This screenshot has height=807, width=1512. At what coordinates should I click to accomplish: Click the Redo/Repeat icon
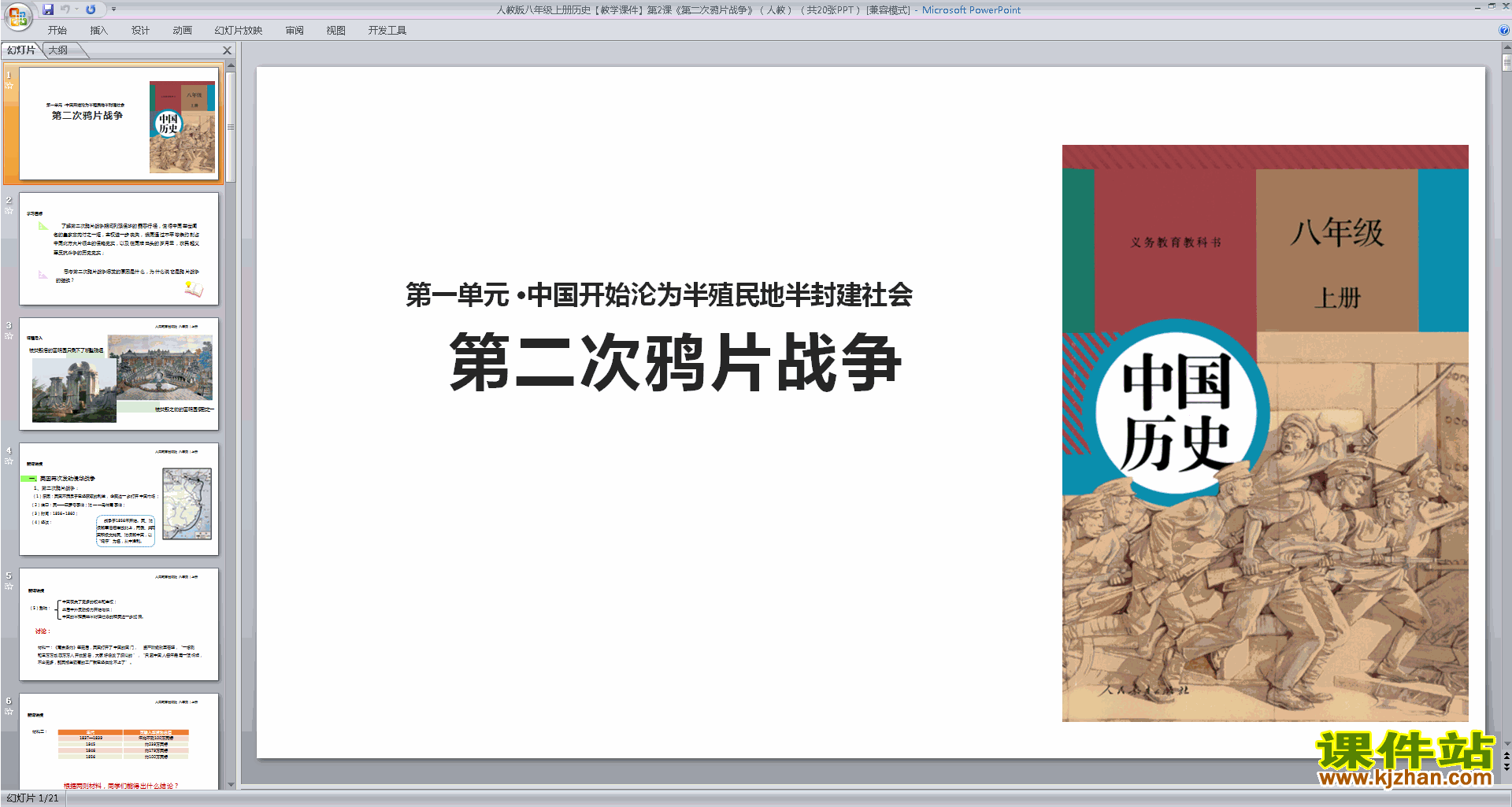click(91, 9)
